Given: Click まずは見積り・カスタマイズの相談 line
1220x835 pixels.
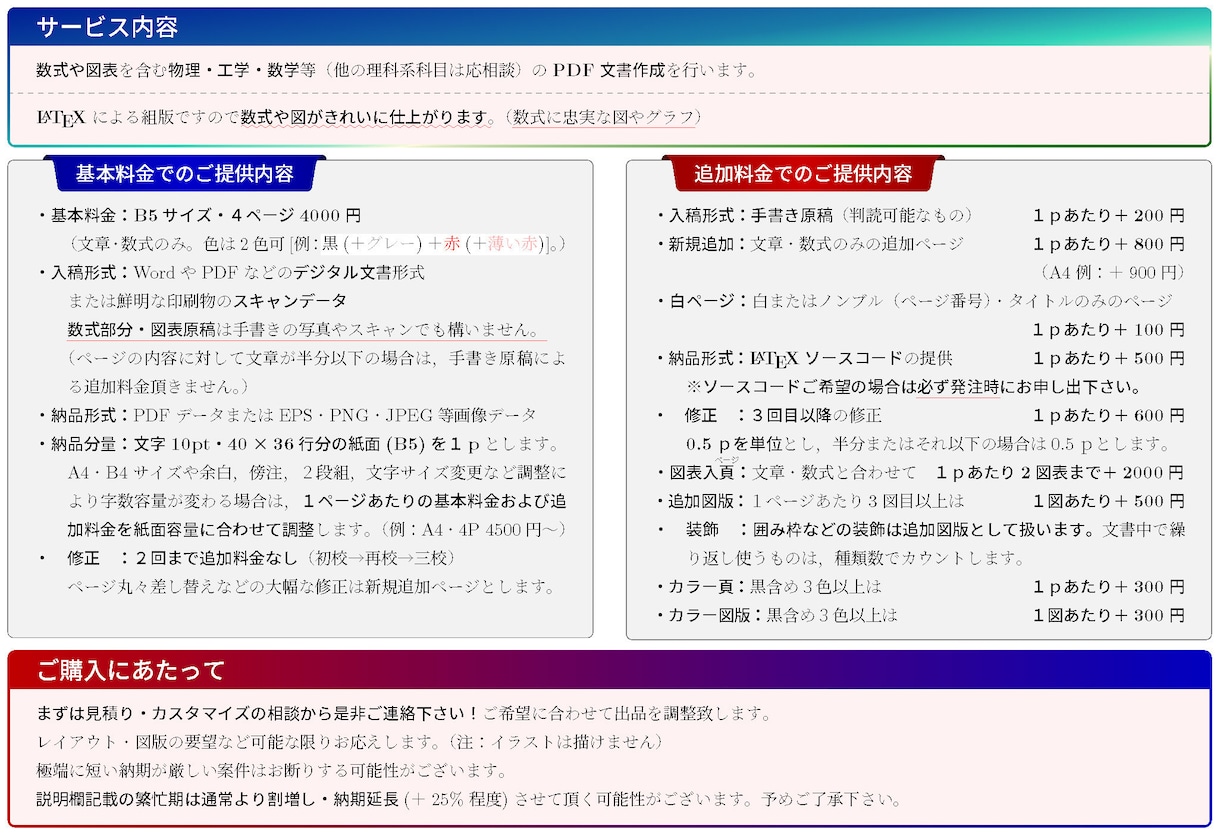Looking at the screenshot, I should [x=404, y=714].
